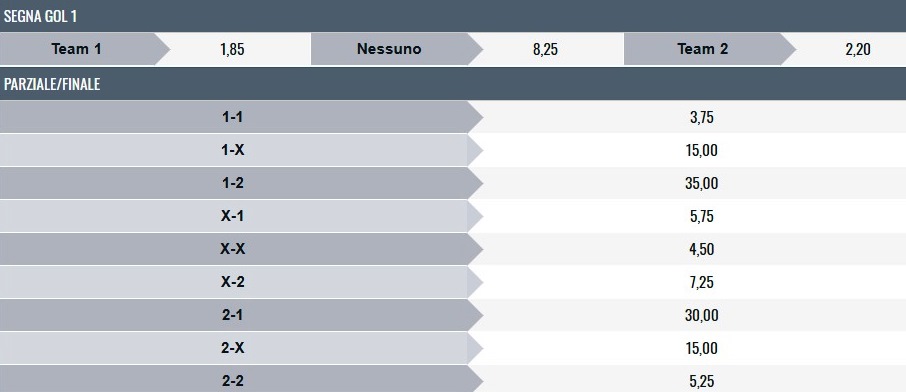Click the X-X outcome label
Screen dimensions: 906x392
233,249
